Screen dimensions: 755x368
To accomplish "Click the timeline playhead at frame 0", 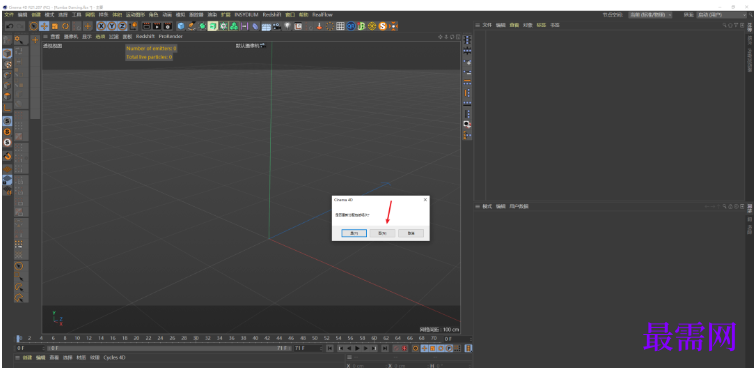I will [x=18, y=339].
